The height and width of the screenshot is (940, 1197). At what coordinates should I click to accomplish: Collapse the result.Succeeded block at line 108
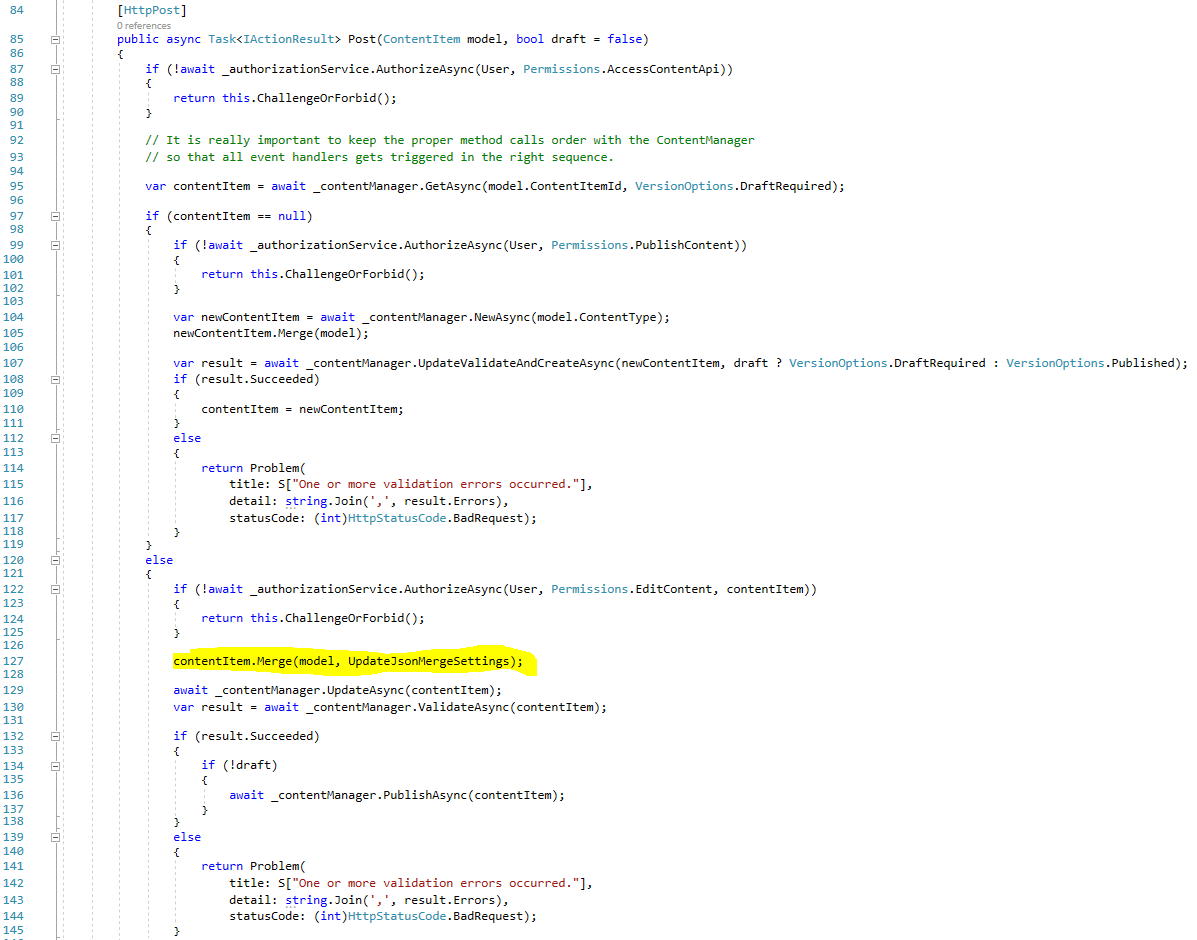pyautogui.click(x=55, y=380)
